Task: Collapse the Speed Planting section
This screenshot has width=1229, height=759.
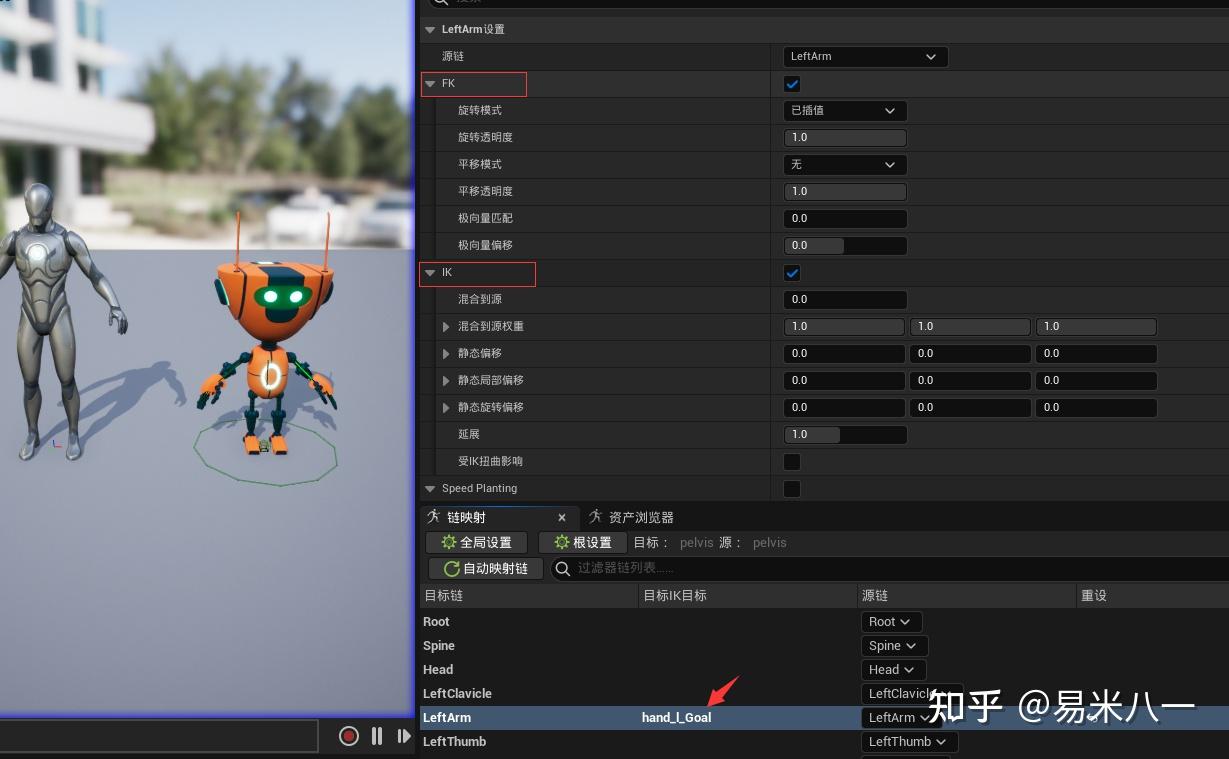Action: tap(430, 488)
